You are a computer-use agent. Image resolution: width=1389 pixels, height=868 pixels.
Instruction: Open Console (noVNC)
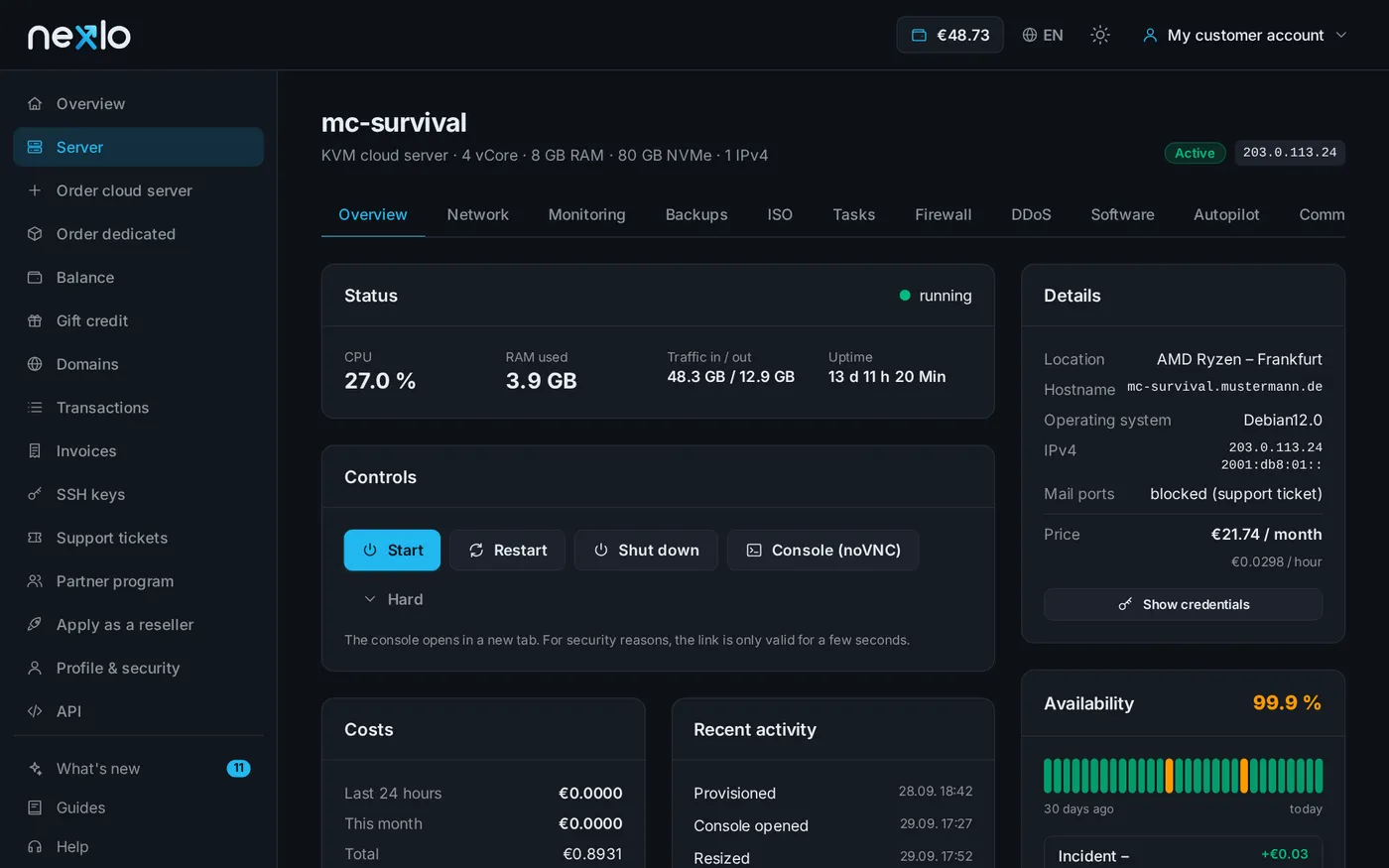pyautogui.click(x=822, y=550)
